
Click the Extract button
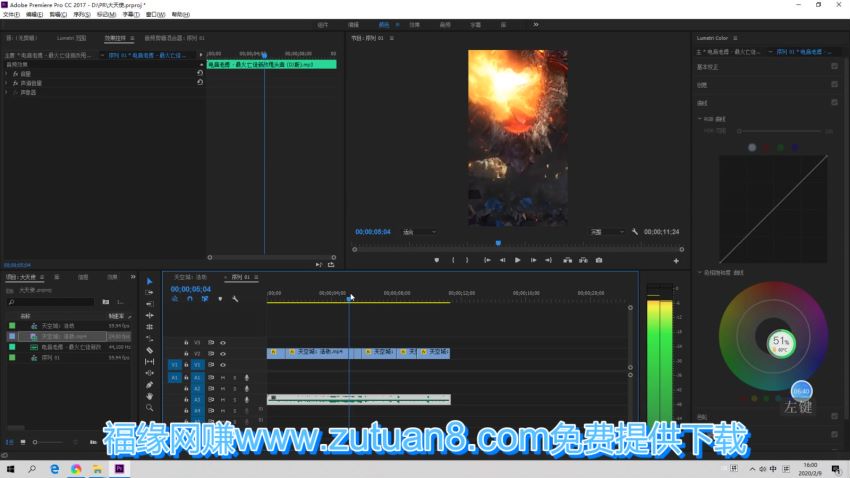point(583,260)
